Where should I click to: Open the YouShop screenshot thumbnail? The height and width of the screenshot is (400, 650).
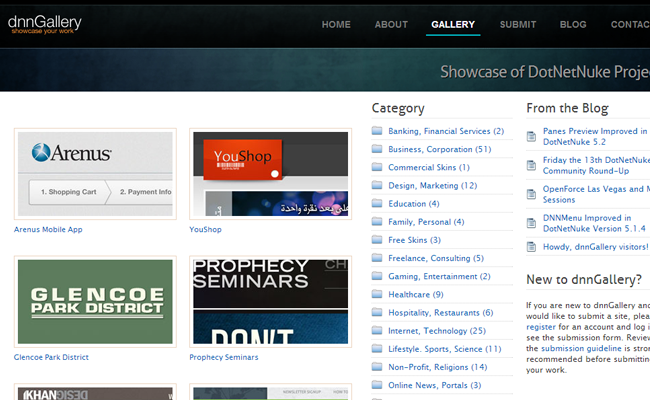(x=271, y=174)
